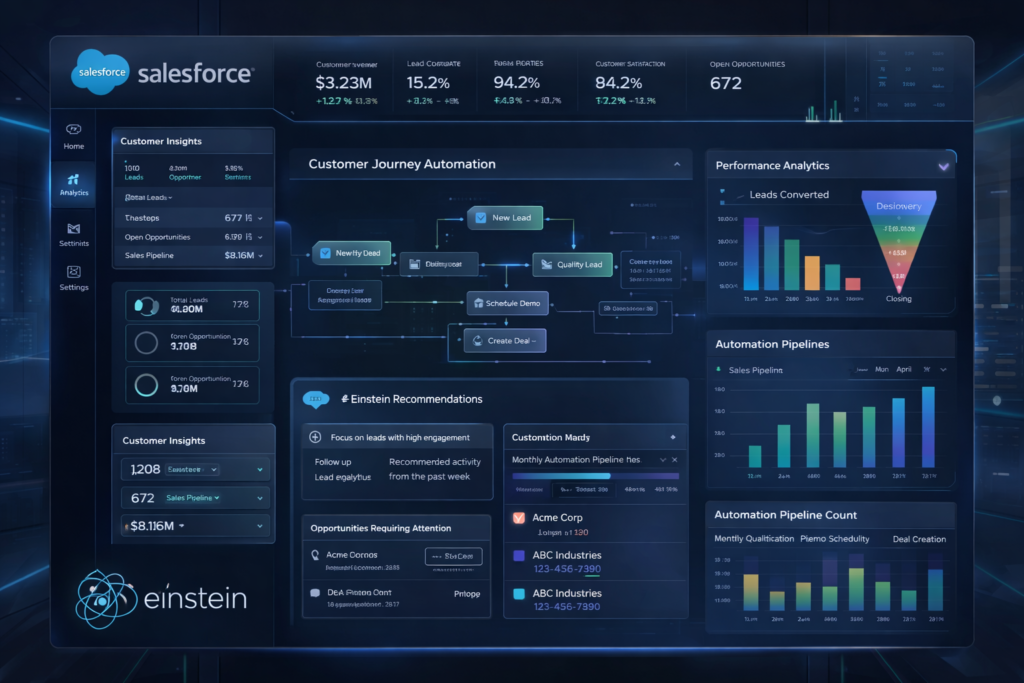Viewport: 1024px width, 683px height.
Task: Collapse the Customer Journey Automation header
Action: 677,163
